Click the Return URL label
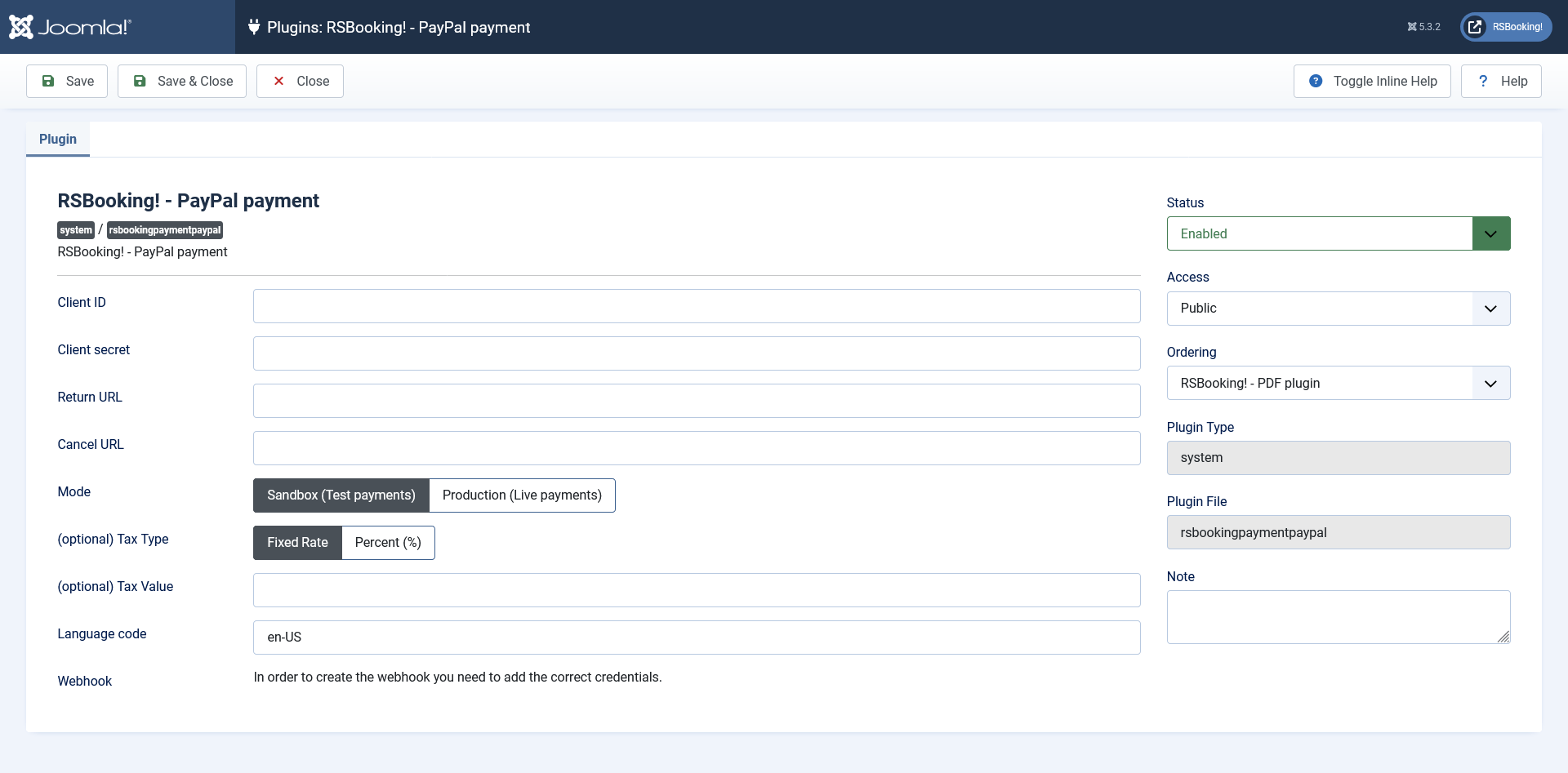The width and height of the screenshot is (1568, 773). pos(90,397)
